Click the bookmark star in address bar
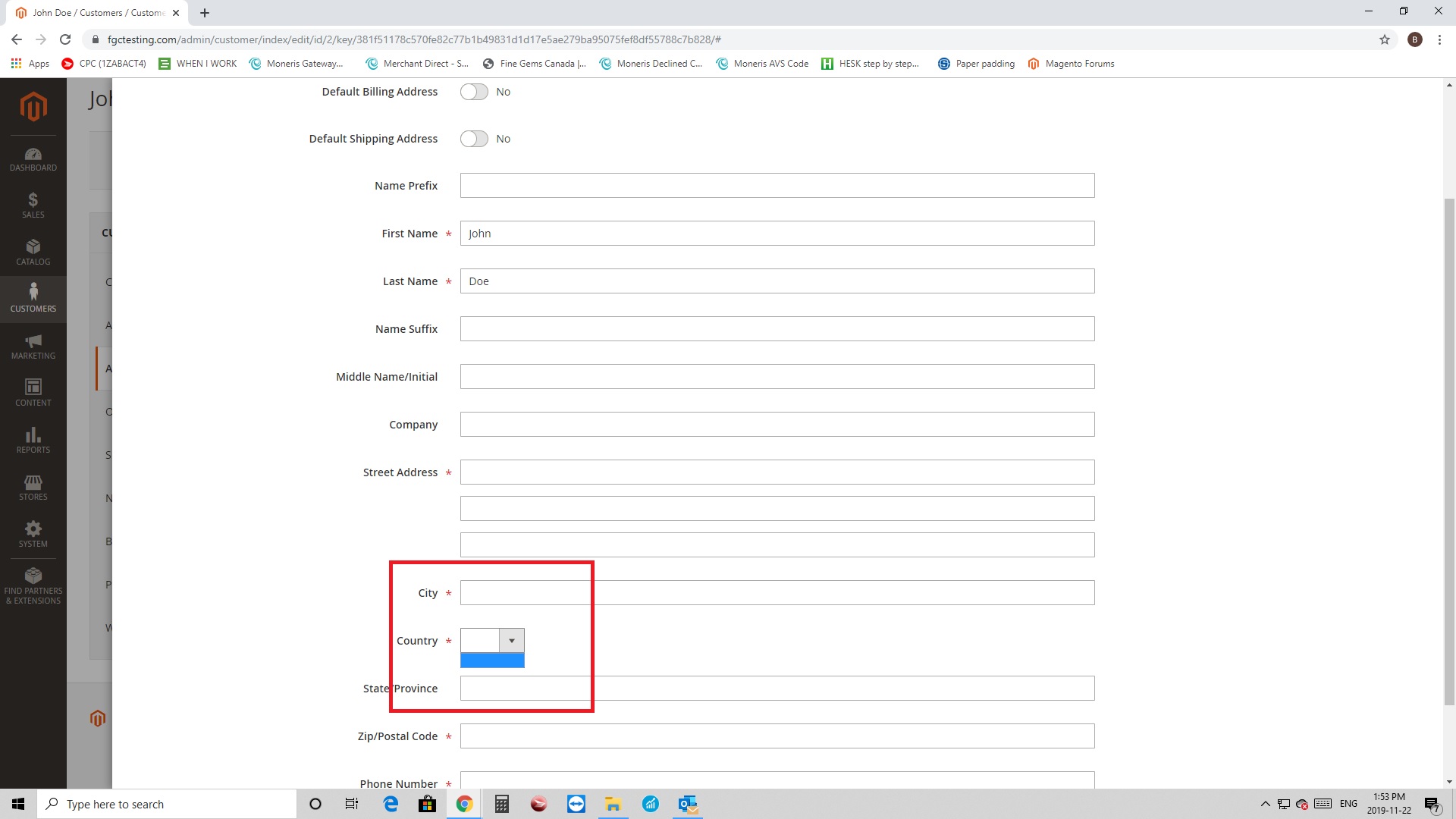The image size is (1456, 819). (x=1385, y=39)
